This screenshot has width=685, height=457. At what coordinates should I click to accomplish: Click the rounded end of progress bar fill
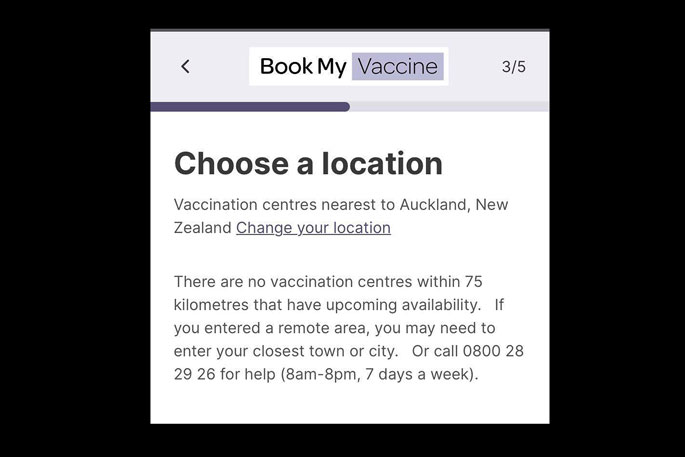click(x=346, y=107)
